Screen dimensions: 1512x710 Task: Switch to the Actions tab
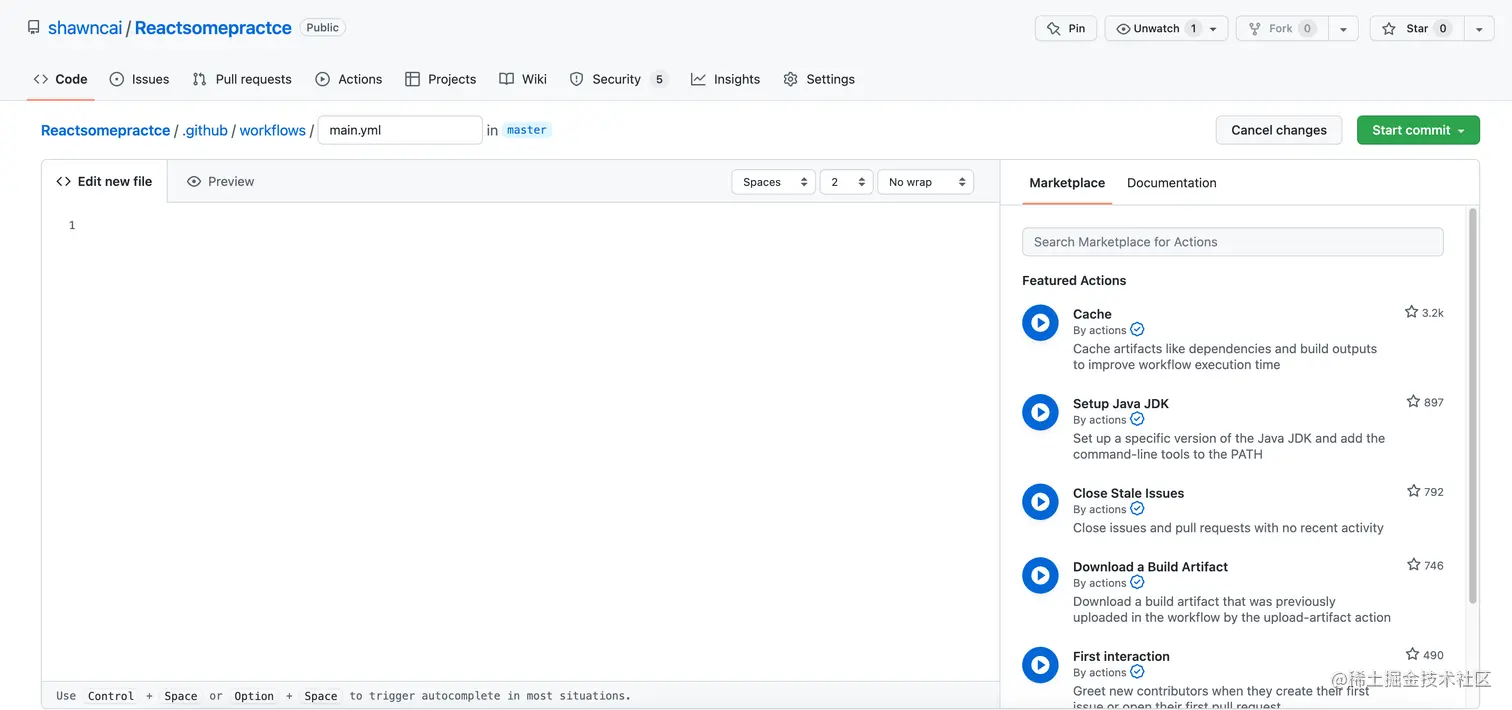[x=348, y=79]
